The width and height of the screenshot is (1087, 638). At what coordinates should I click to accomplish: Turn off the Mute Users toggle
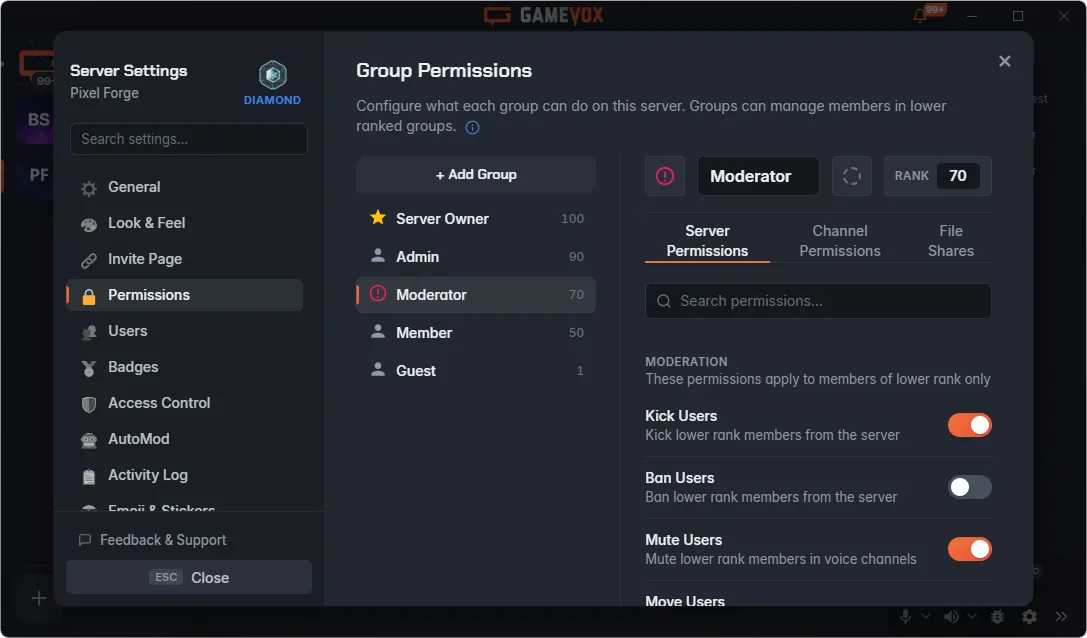[969, 549]
